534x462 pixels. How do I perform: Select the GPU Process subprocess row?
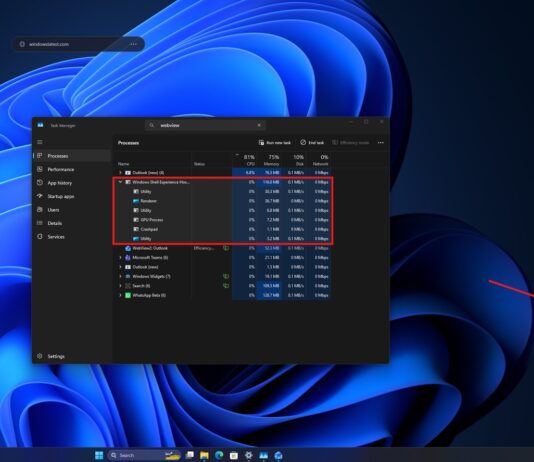click(223, 220)
